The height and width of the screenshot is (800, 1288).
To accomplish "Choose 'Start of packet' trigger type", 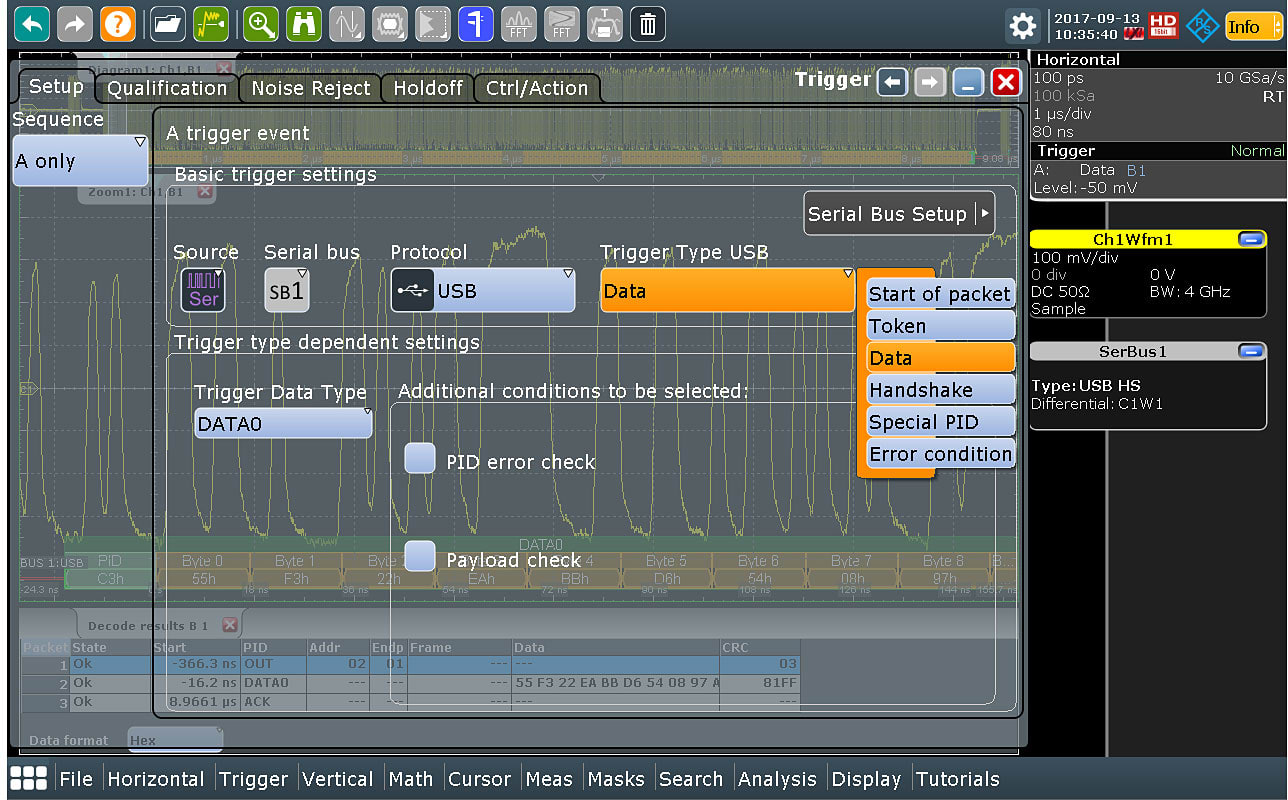I will [940, 294].
